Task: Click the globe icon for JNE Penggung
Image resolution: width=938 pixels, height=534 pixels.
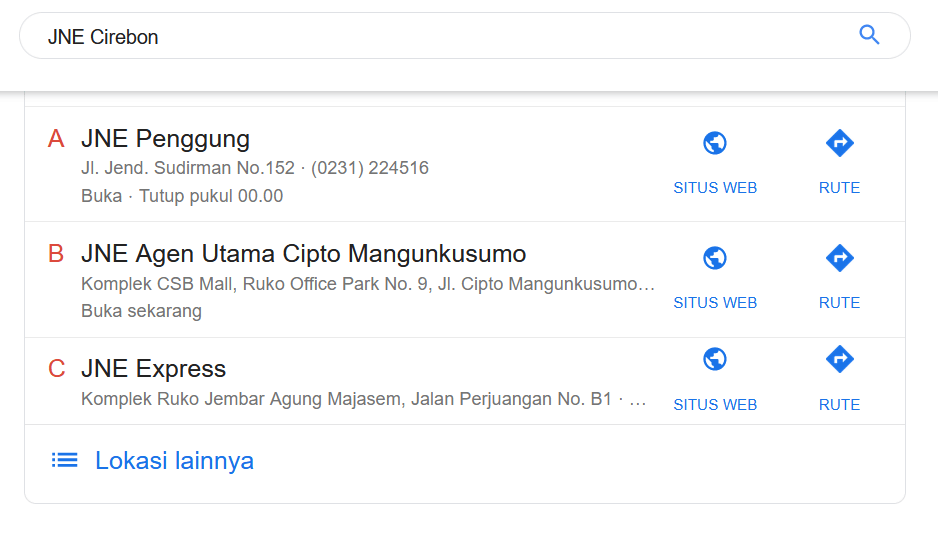Action: (715, 143)
